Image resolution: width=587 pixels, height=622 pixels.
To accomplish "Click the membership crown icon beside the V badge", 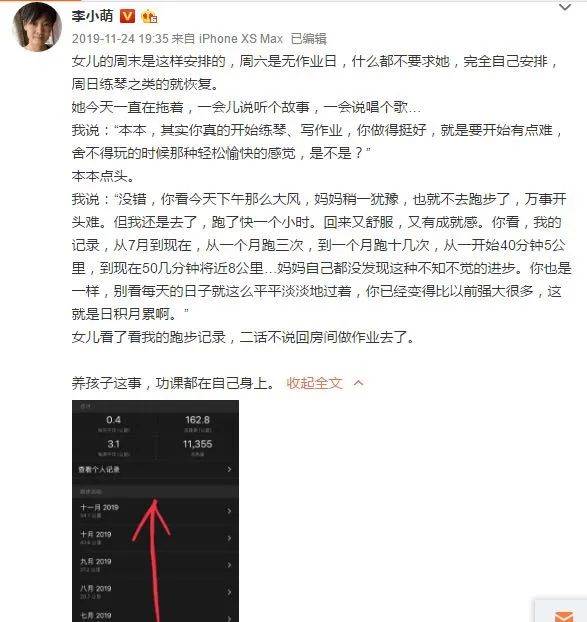I will point(149,17).
